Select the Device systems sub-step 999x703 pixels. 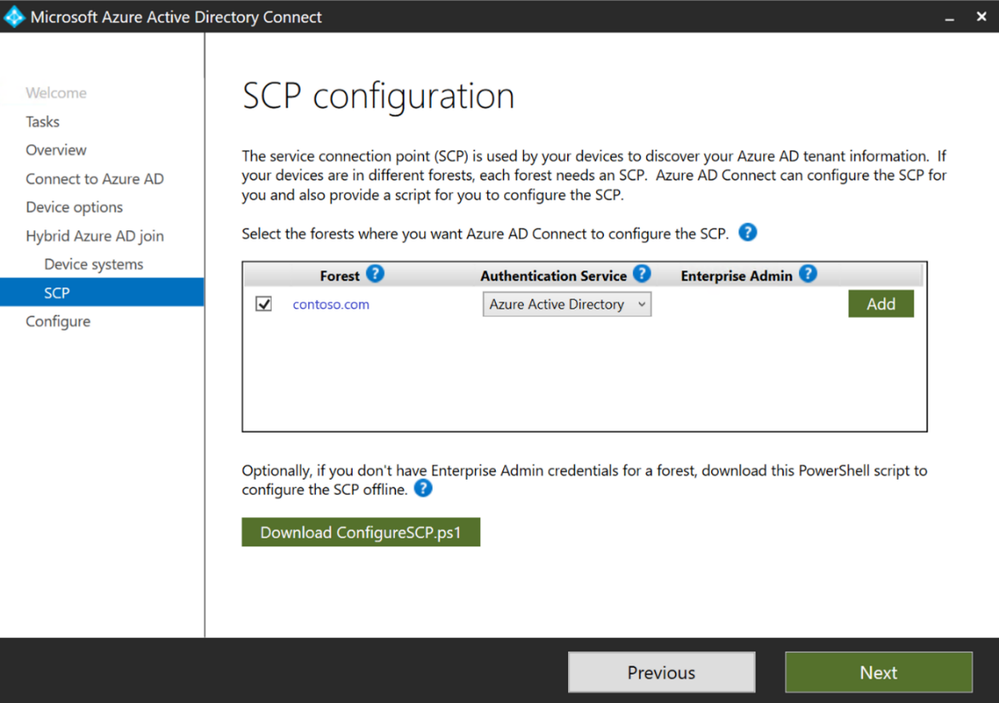pos(94,264)
